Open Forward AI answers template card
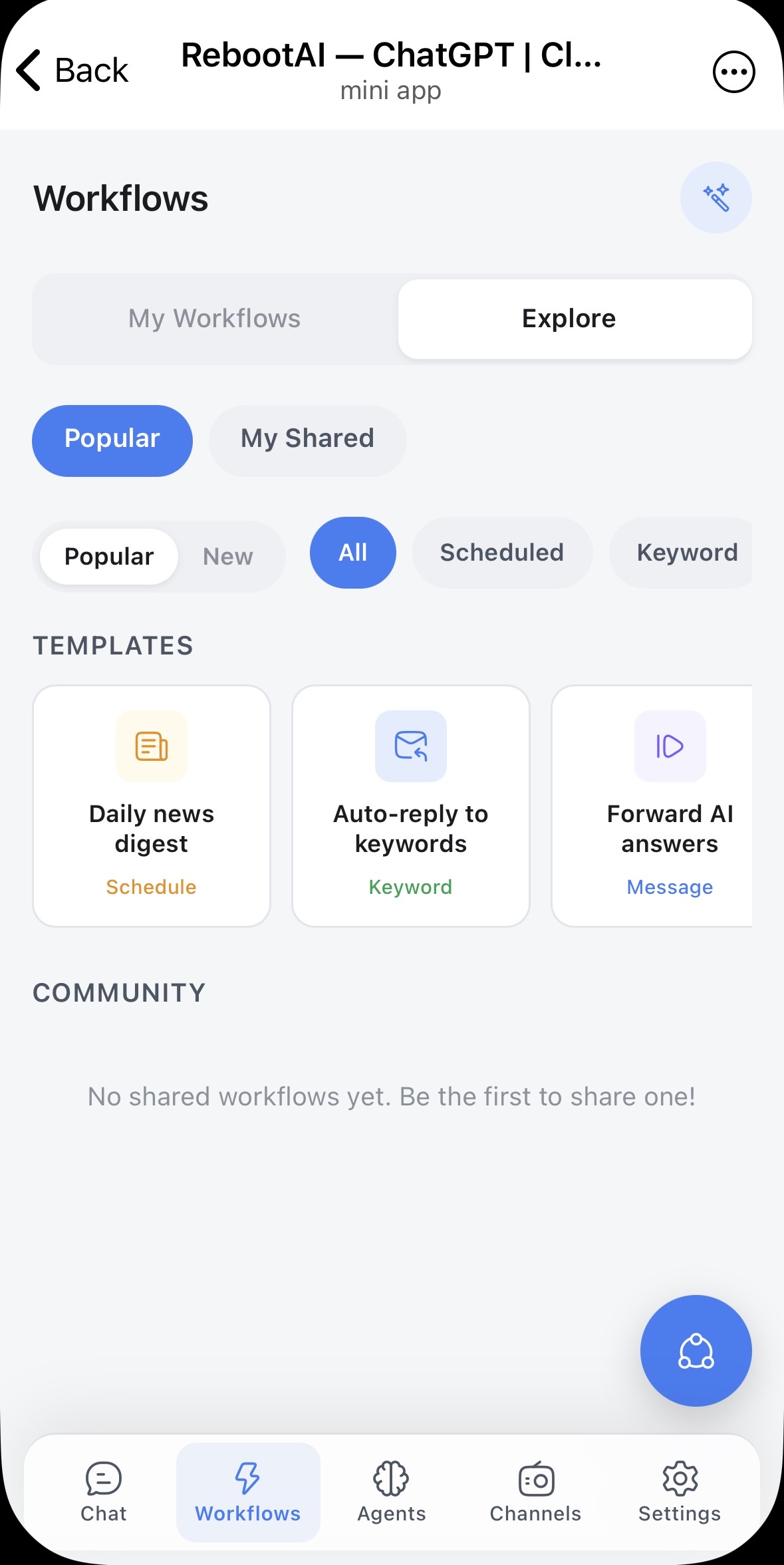Screen dimensions: 784x1565 tap(652, 805)
